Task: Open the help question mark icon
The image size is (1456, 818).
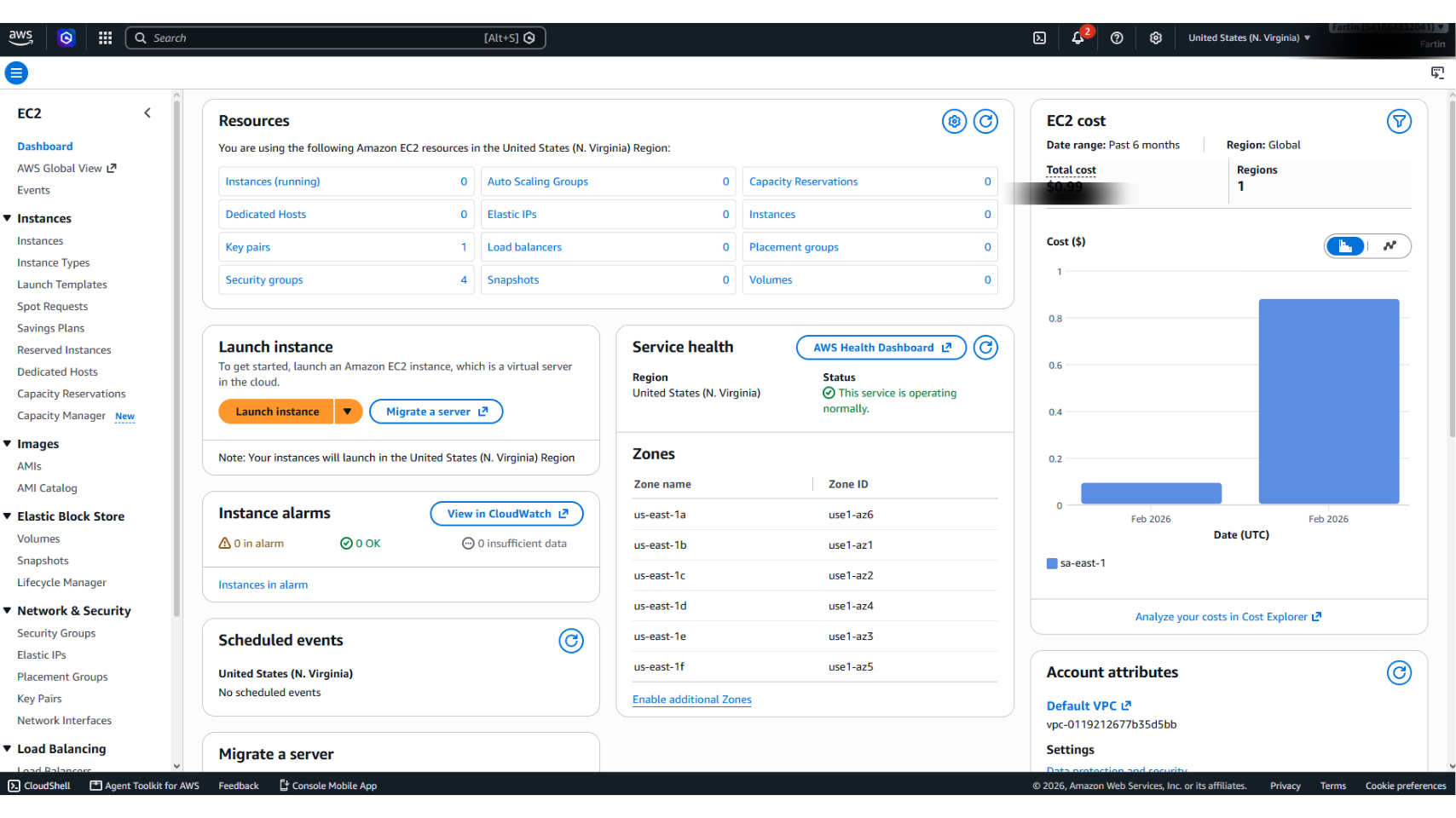Action: [1117, 37]
